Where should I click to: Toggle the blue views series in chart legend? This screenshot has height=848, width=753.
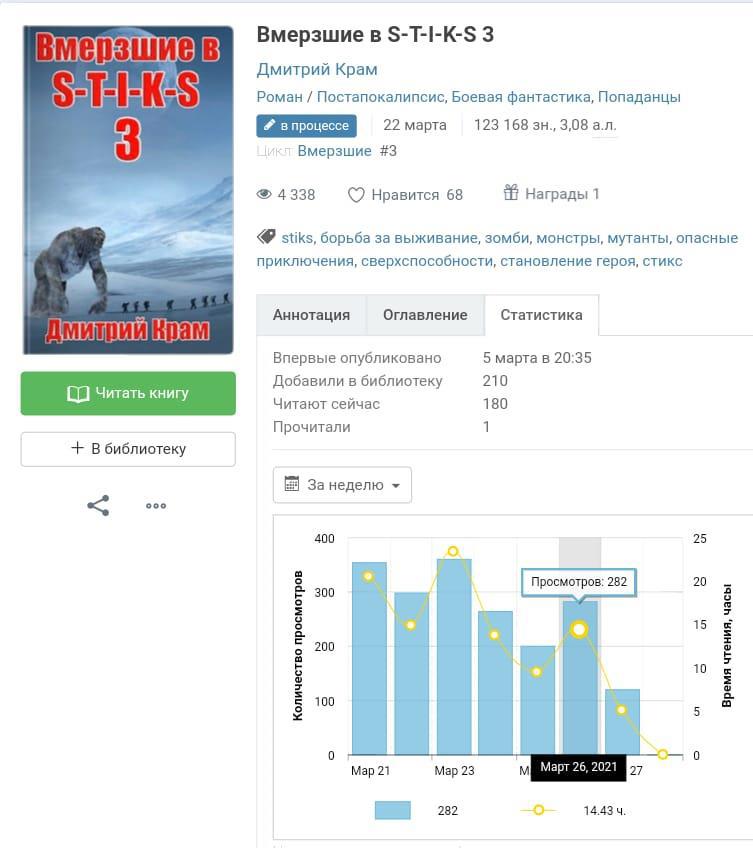(393, 810)
